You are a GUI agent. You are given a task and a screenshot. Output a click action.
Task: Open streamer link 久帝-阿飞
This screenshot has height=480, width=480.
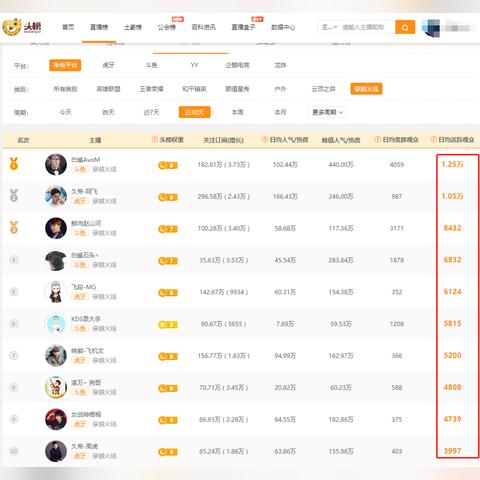coord(84,191)
